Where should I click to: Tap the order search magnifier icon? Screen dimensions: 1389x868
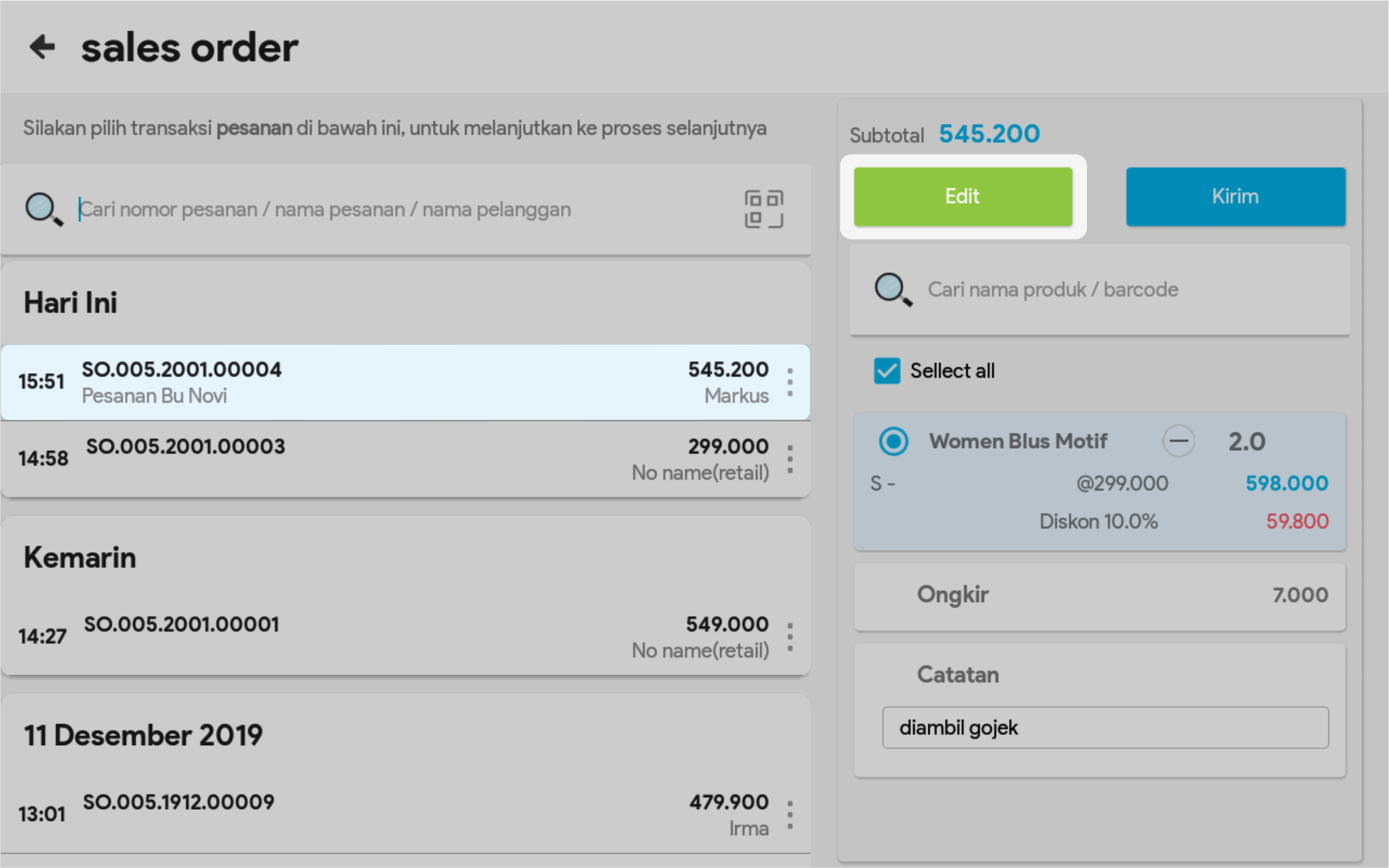(x=44, y=209)
